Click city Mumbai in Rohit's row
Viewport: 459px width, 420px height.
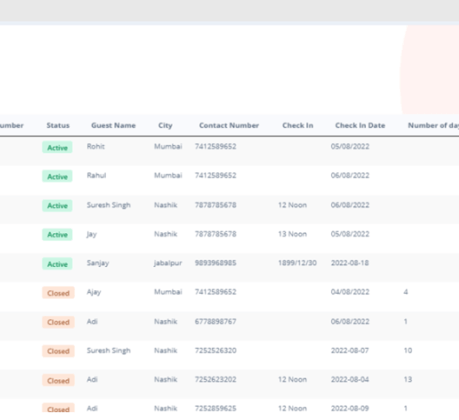point(168,146)
